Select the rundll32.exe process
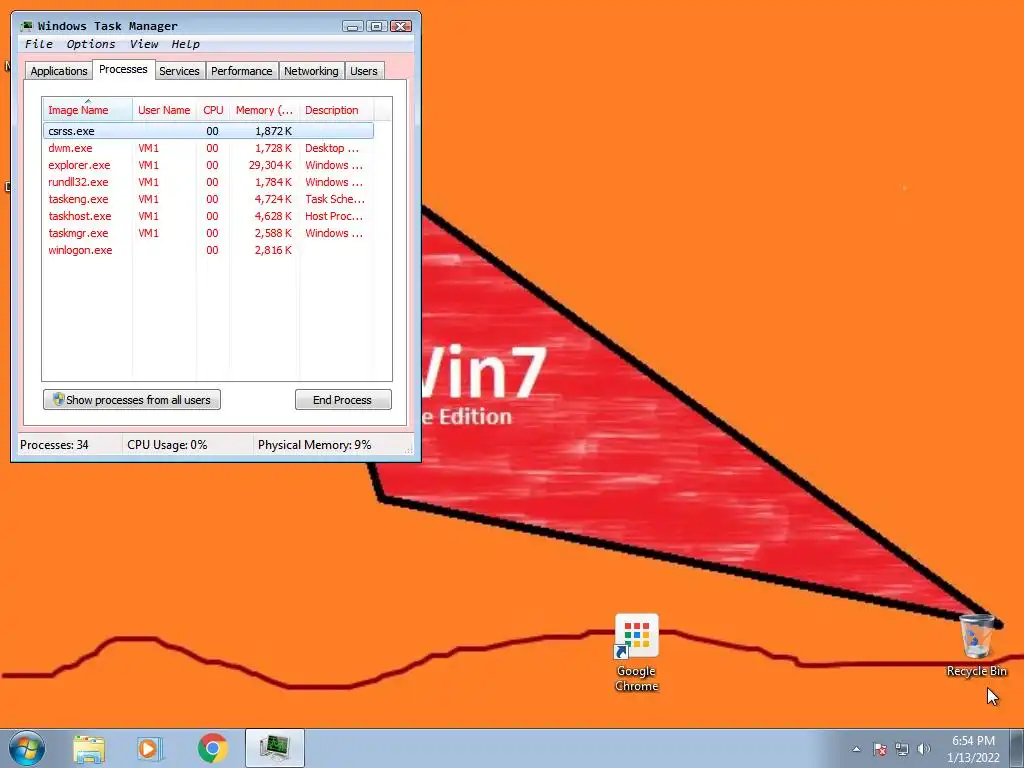The image size is (1024, 768). pos(208,182)
